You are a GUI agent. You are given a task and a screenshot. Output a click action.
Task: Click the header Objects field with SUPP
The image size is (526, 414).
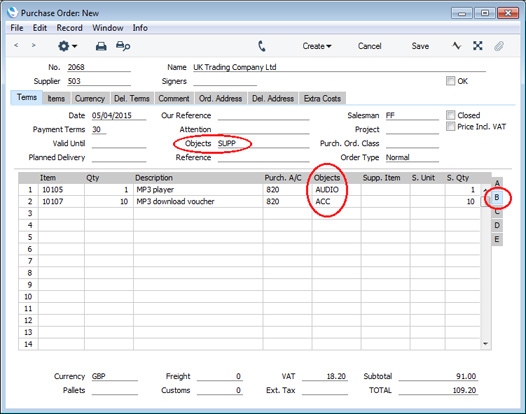(x=263, y=144)
